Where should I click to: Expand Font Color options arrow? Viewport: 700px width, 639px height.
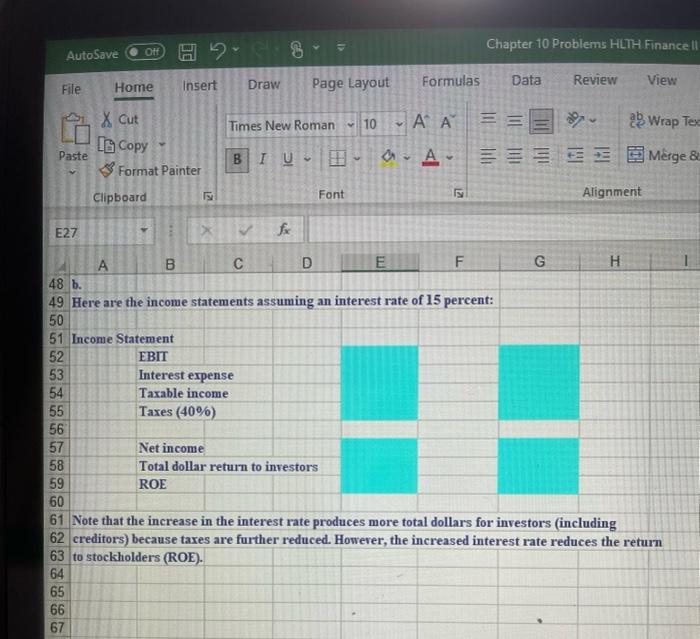click(449, 157)
